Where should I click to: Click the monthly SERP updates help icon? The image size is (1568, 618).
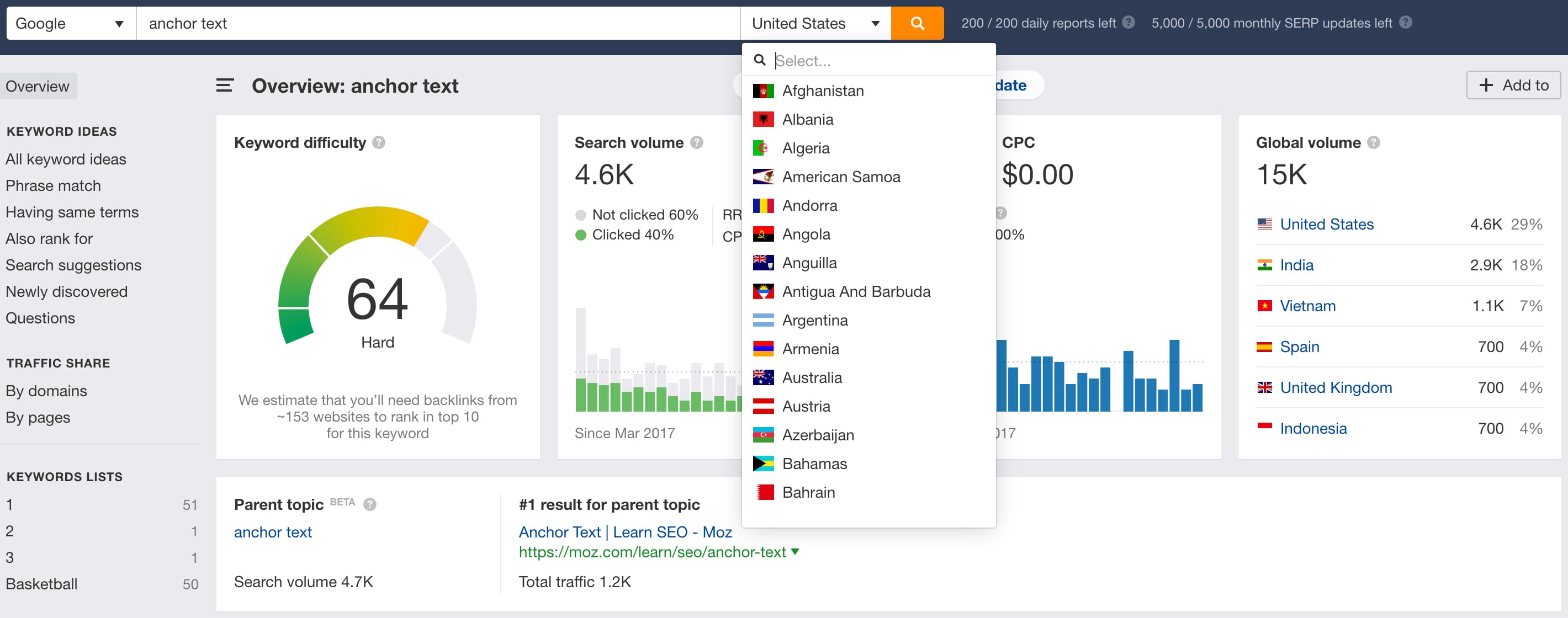click(x=1406, y=23)
